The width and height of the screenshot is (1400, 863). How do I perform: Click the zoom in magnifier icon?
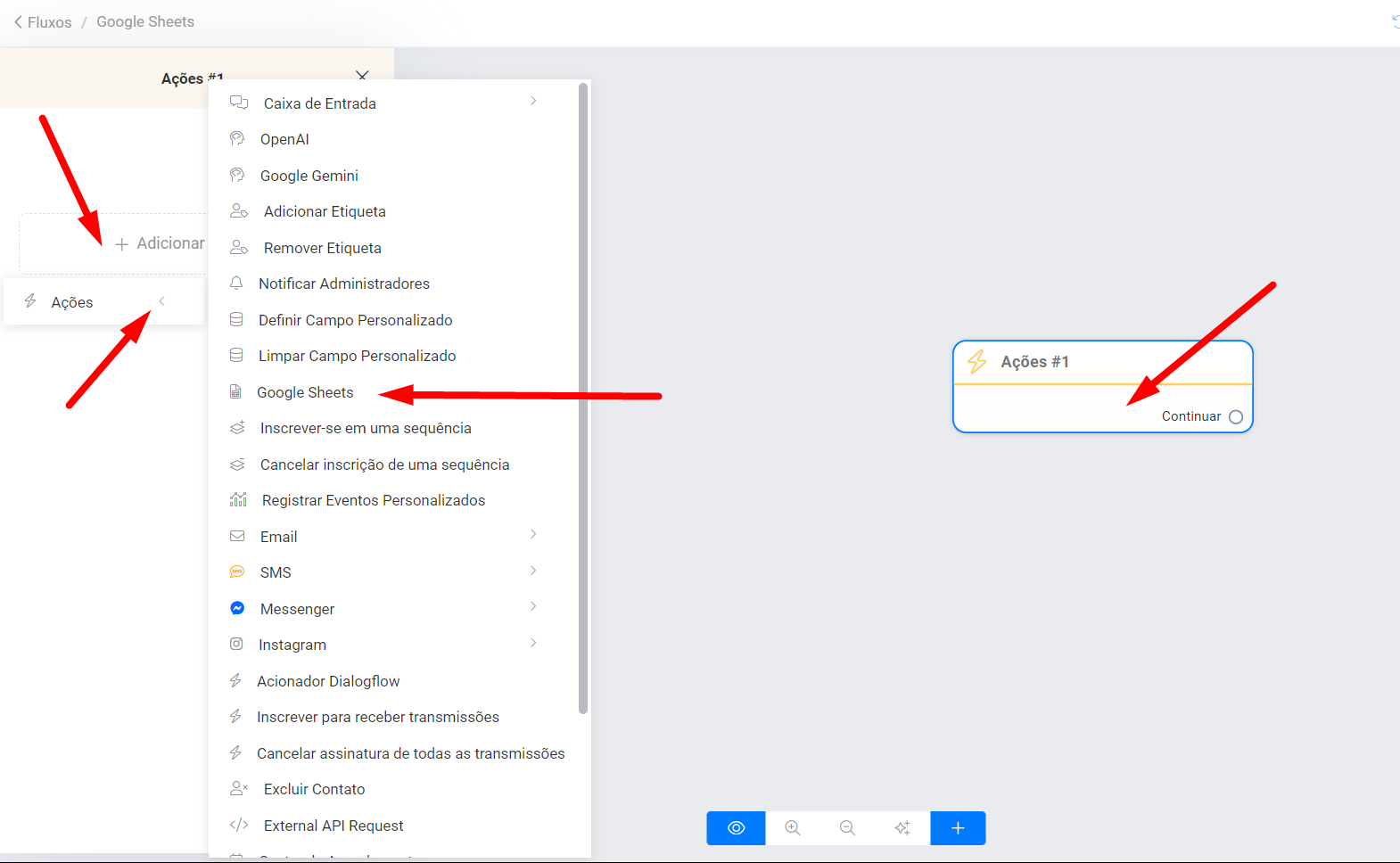click(x=792, y=828)
